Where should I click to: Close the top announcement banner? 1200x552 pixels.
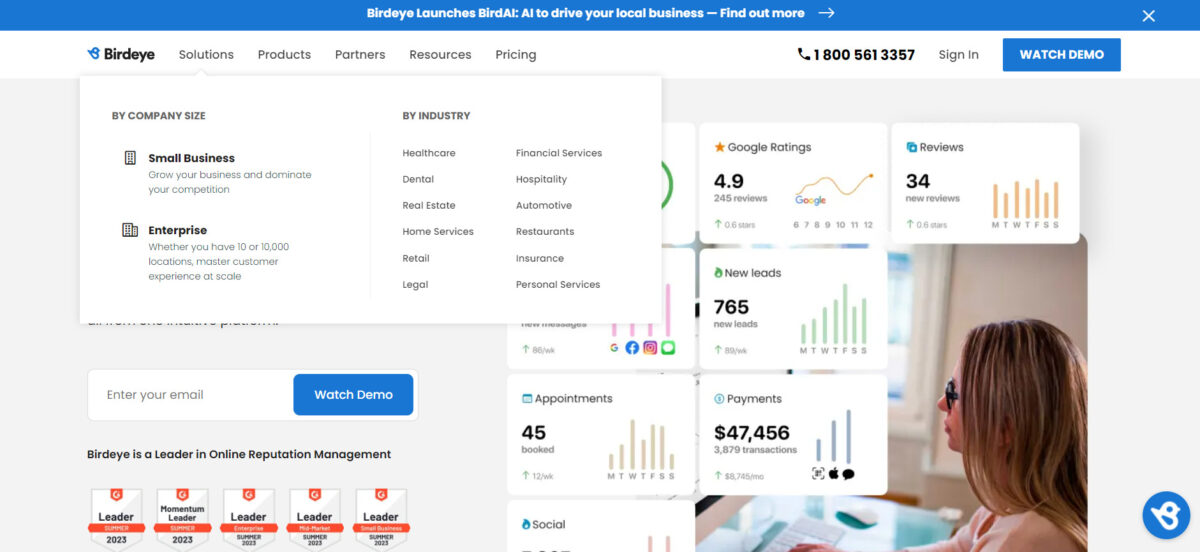(x=1149, y=15)
